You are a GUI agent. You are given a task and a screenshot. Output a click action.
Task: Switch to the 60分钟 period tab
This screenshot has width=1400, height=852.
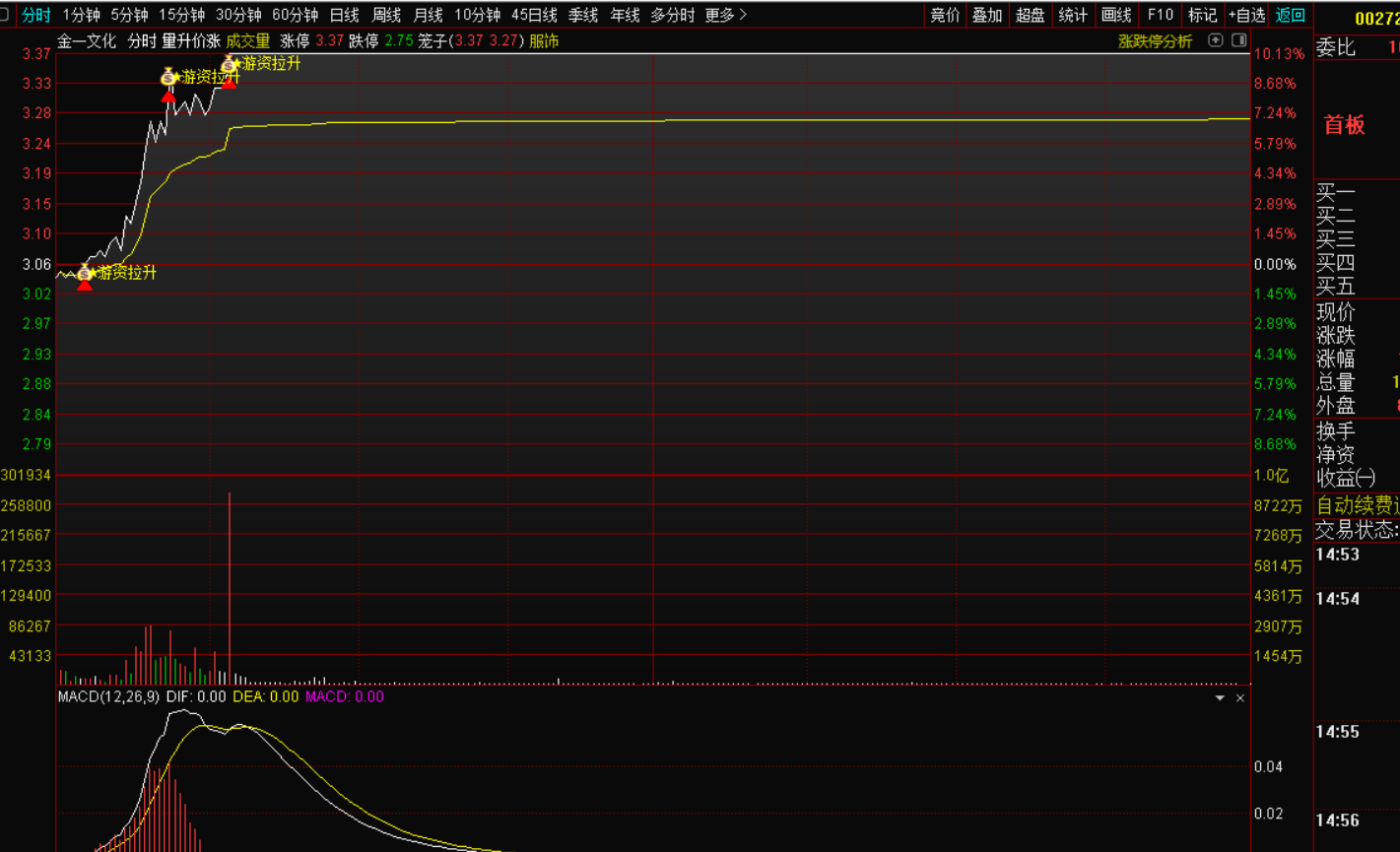295,15
